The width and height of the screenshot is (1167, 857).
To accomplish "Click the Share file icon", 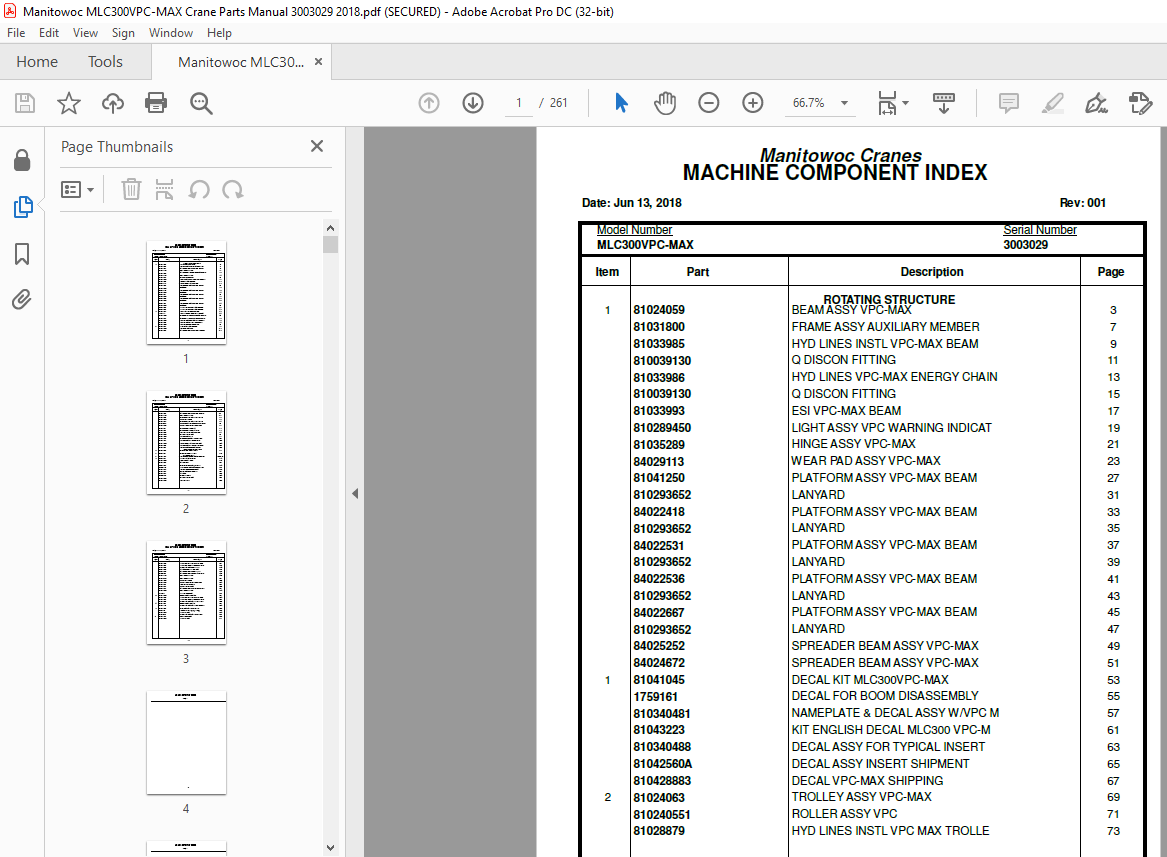I will click(x=1140, y=103).
